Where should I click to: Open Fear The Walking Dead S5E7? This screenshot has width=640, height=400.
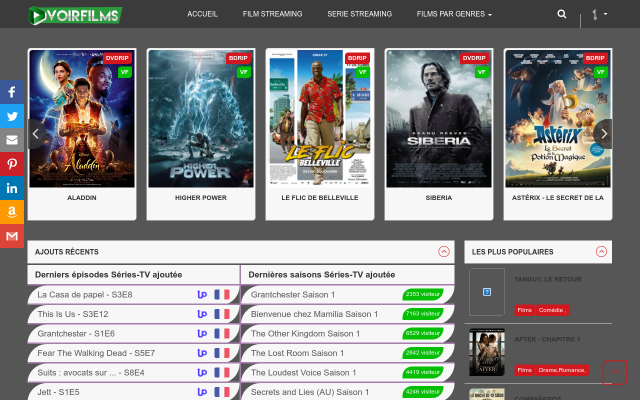click(96, 353)
